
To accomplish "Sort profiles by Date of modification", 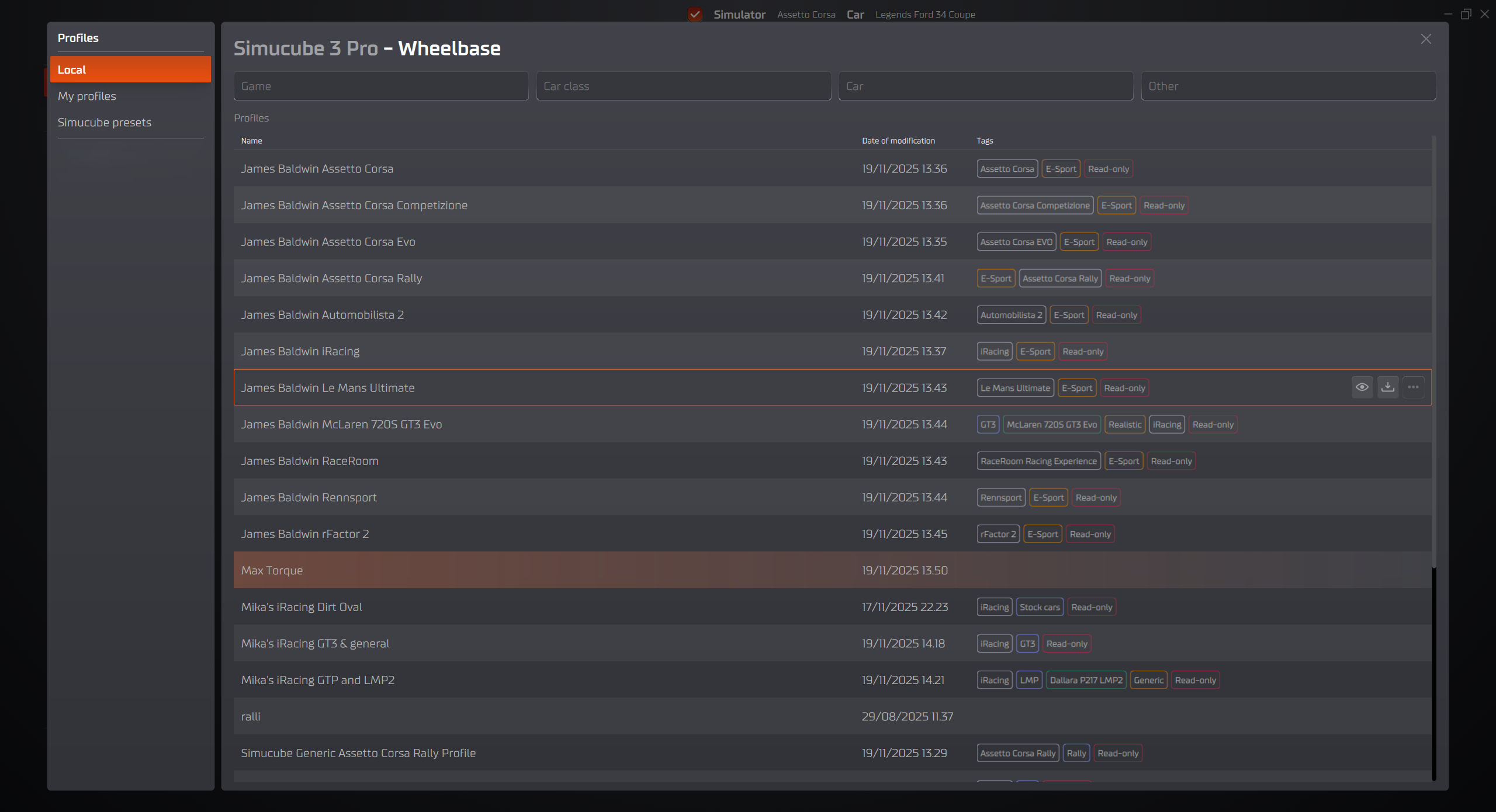I will pyautogui.click(x=898, y=140).
